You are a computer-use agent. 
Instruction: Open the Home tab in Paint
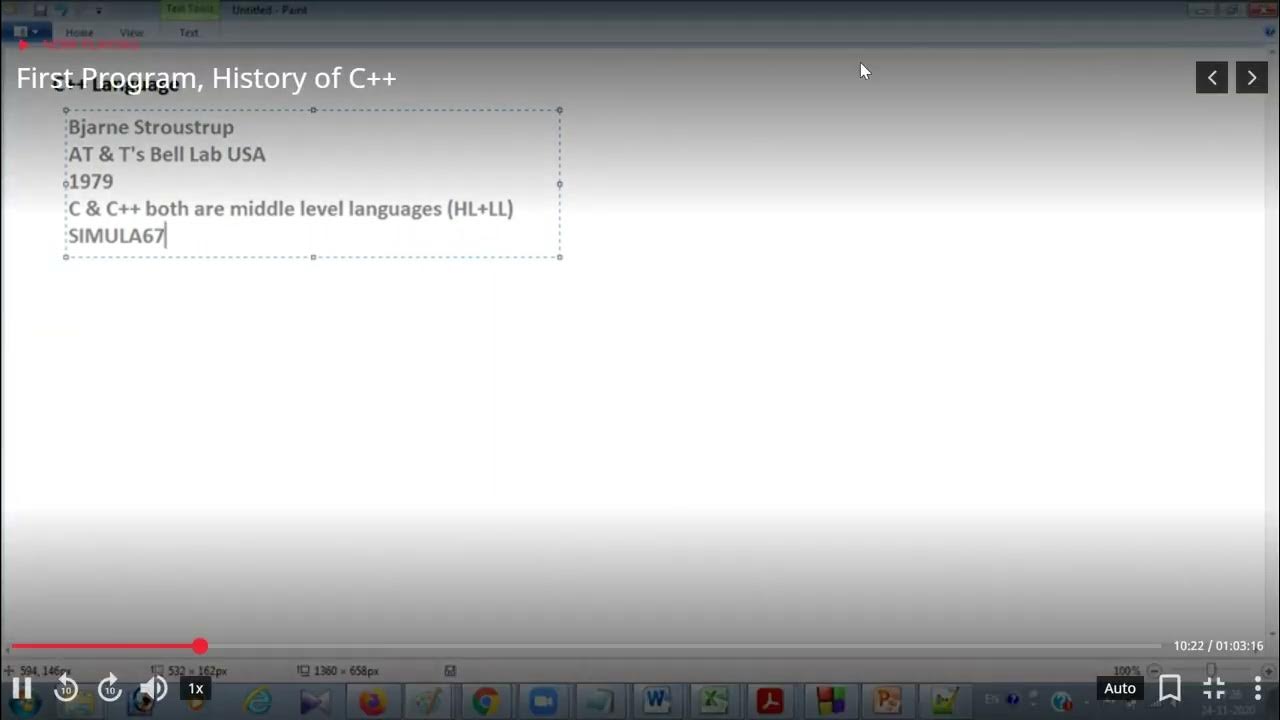[x=79, y=33]
